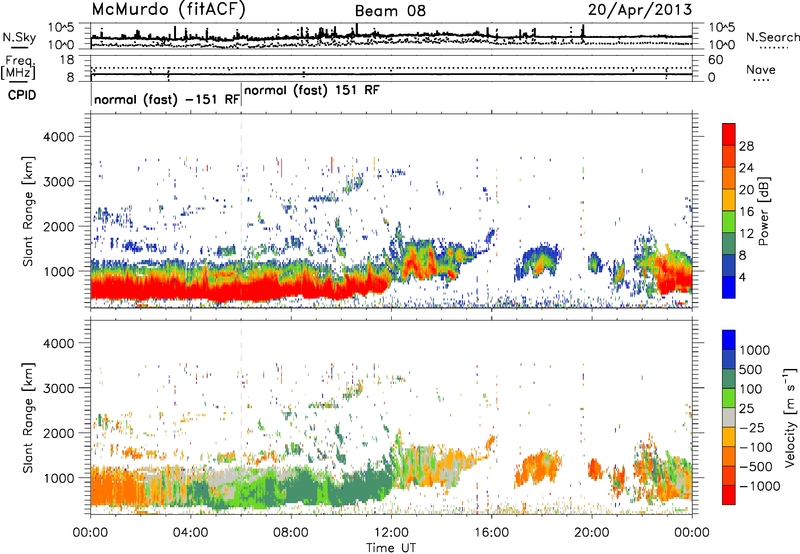Click the '08:00' time axis tick
The height and width of the screenshot is (554, 800).
click(291, 533)
